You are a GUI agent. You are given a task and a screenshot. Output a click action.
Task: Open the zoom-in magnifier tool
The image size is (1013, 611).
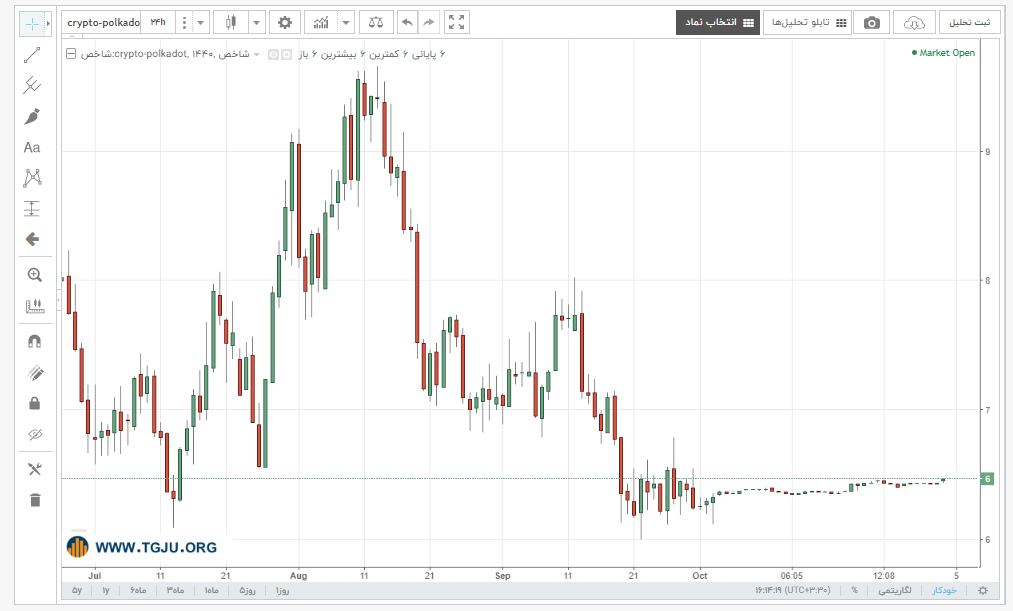tap(34, 275)
